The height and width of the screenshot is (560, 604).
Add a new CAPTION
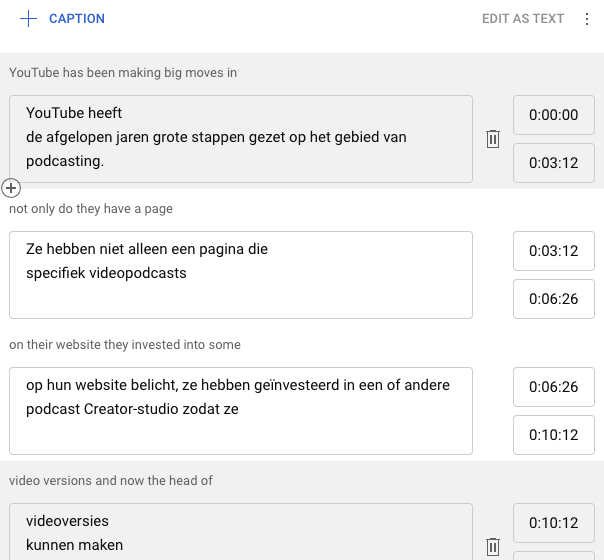click(62, 18)
